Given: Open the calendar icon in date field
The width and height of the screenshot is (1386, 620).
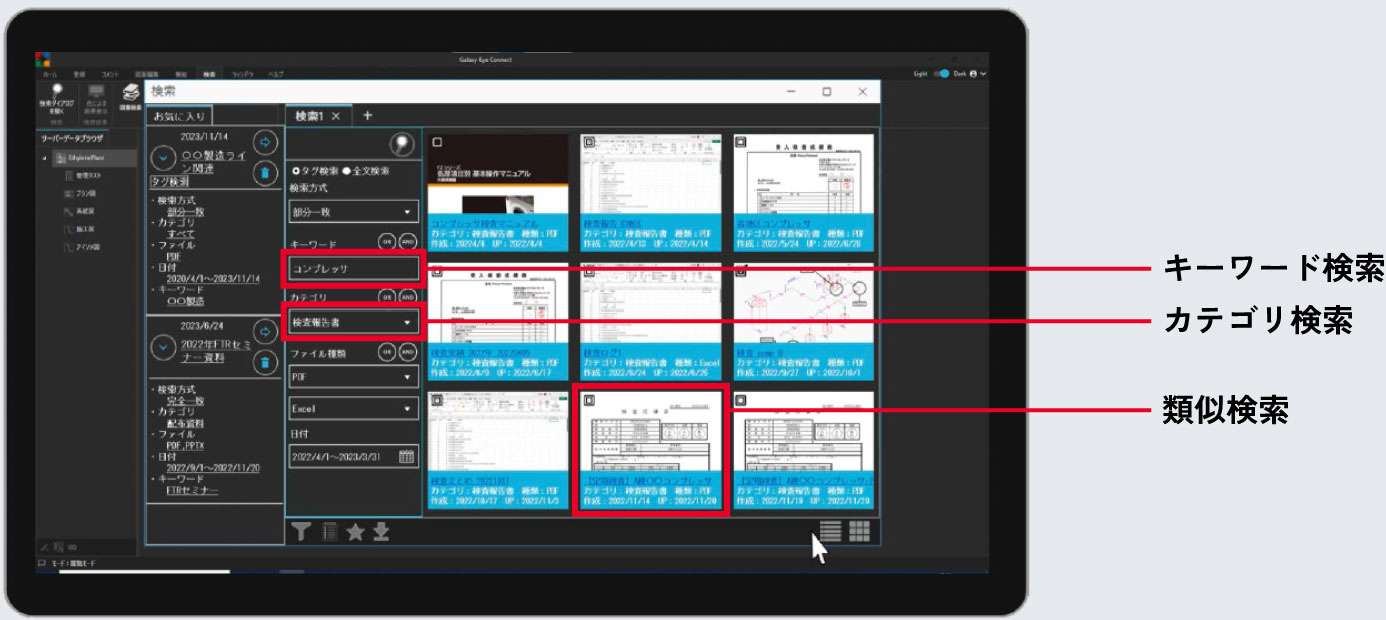Looking at the screenshot, I should coord(407,457).
